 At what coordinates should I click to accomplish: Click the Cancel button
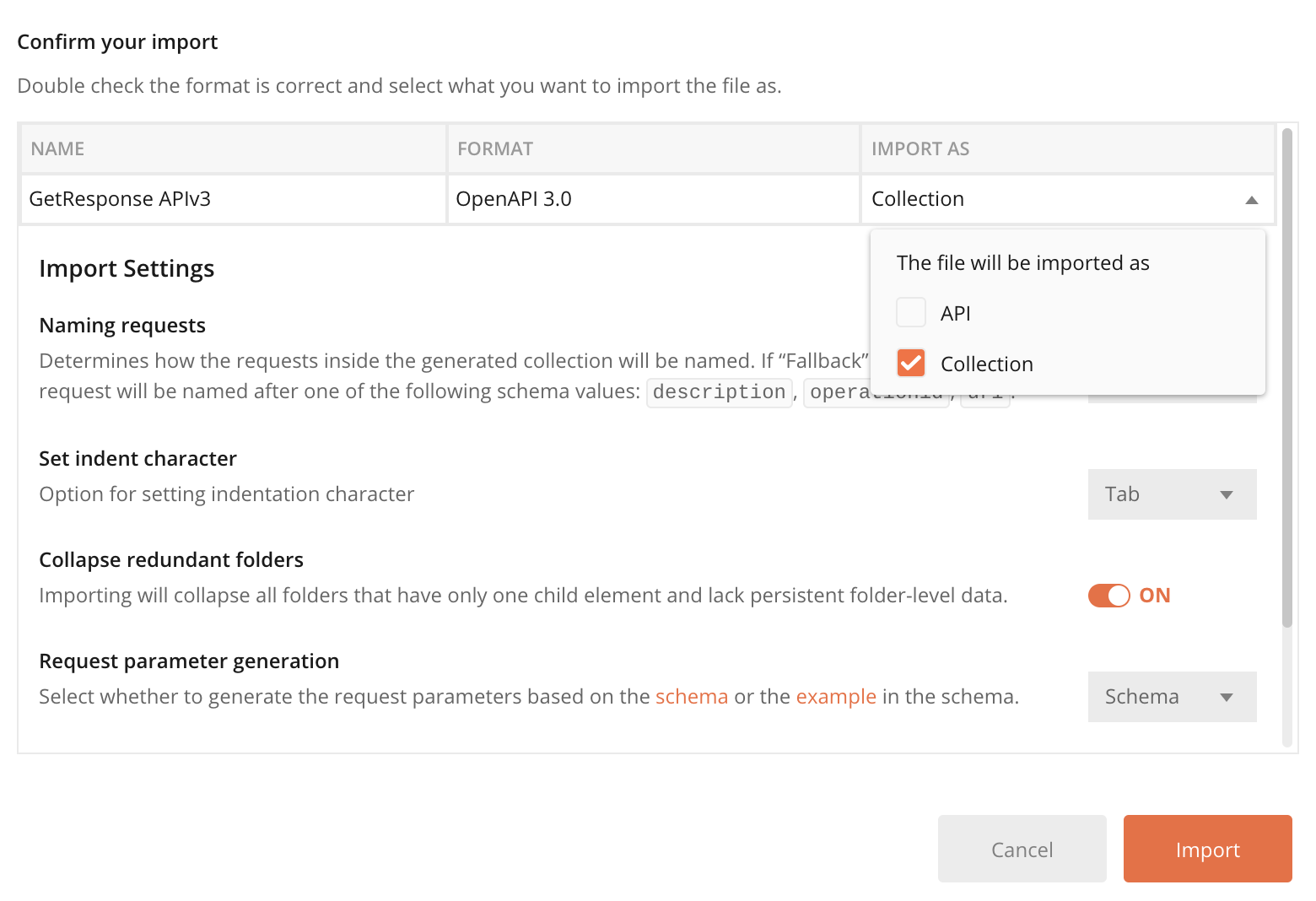1022,849
